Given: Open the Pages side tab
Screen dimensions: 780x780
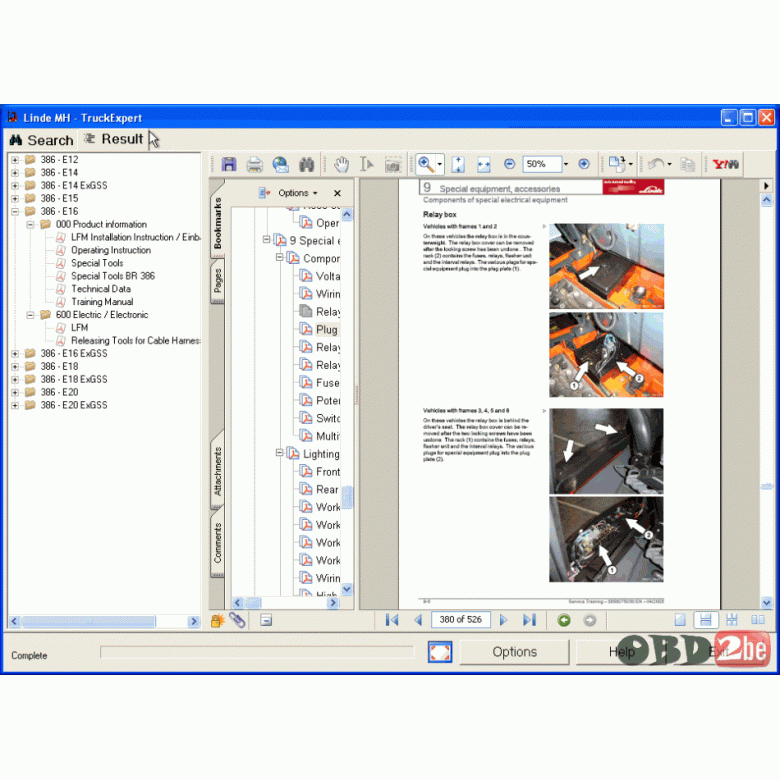Looking at the screenshot, I should tap(217, 280).
